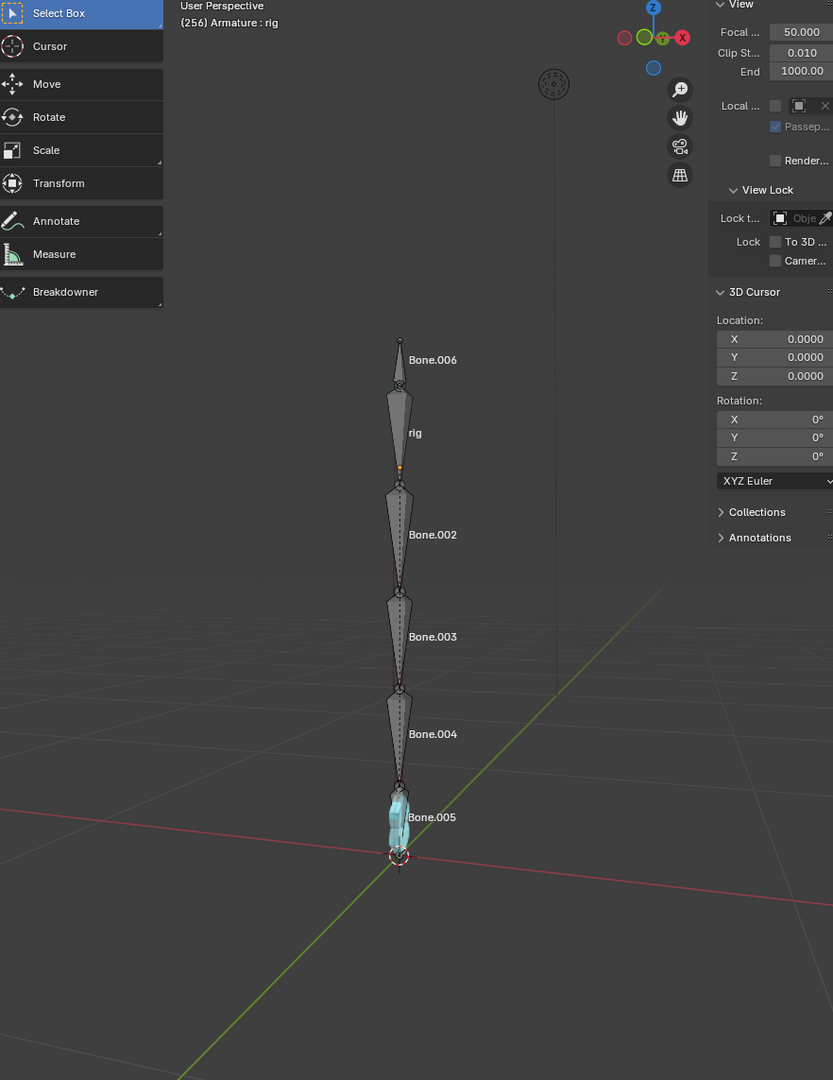
Task: Click the cursor Rotation Z field
Action: tap(774, 457)
